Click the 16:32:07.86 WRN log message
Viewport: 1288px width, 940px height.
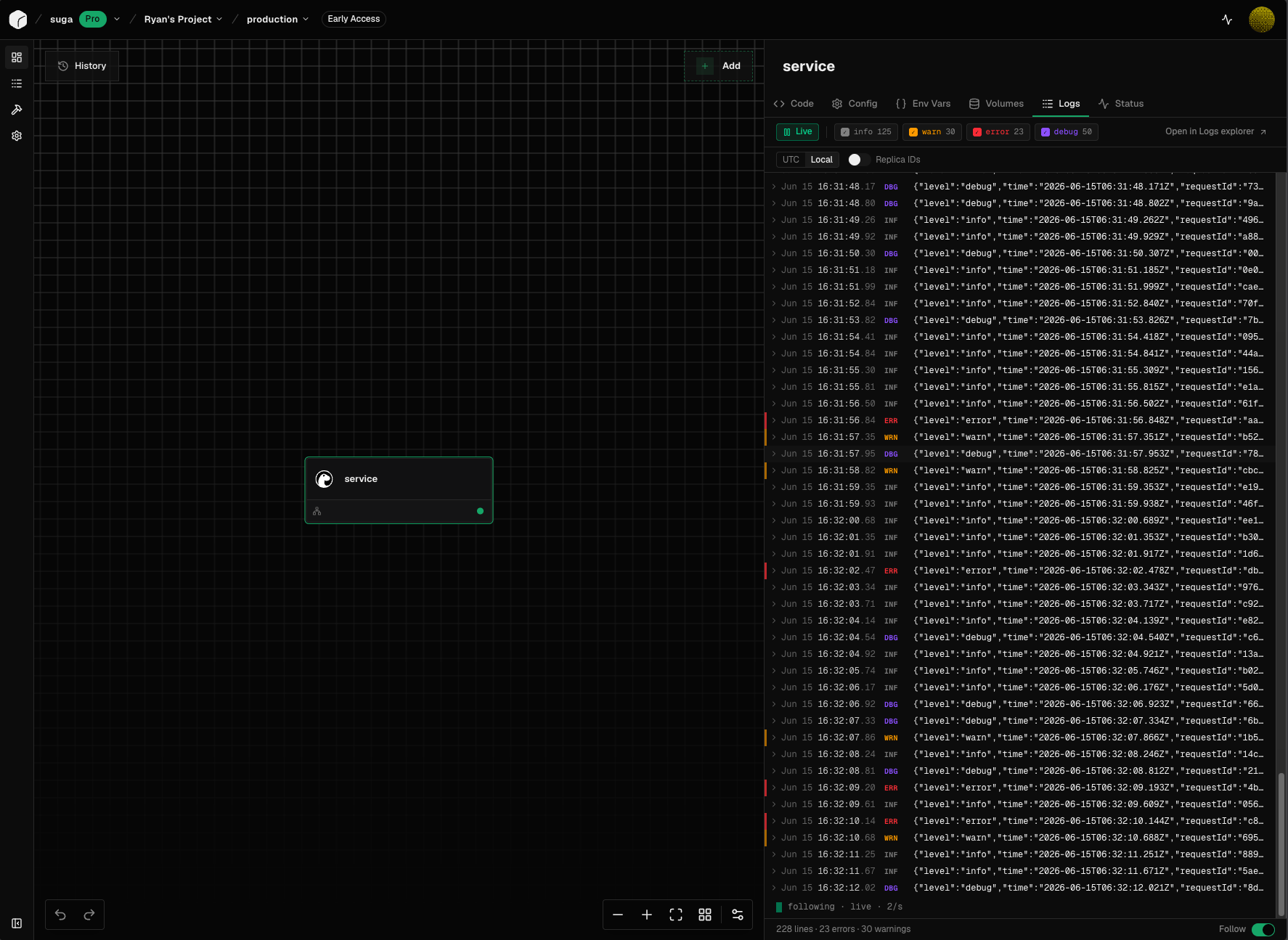pyautogui.click(x=1088, y=737)
